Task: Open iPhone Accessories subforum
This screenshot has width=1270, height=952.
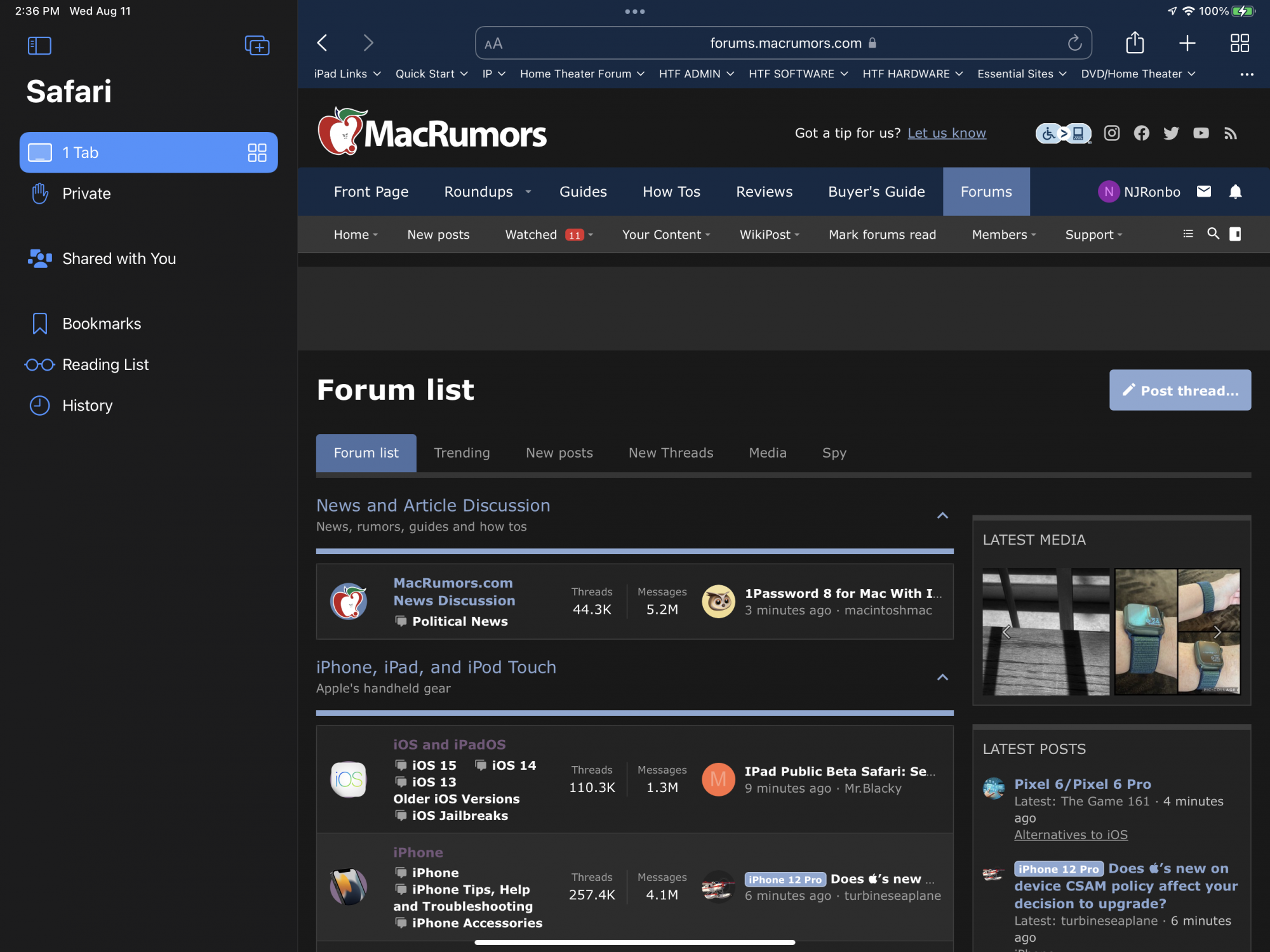Action: tap(477, 923)
